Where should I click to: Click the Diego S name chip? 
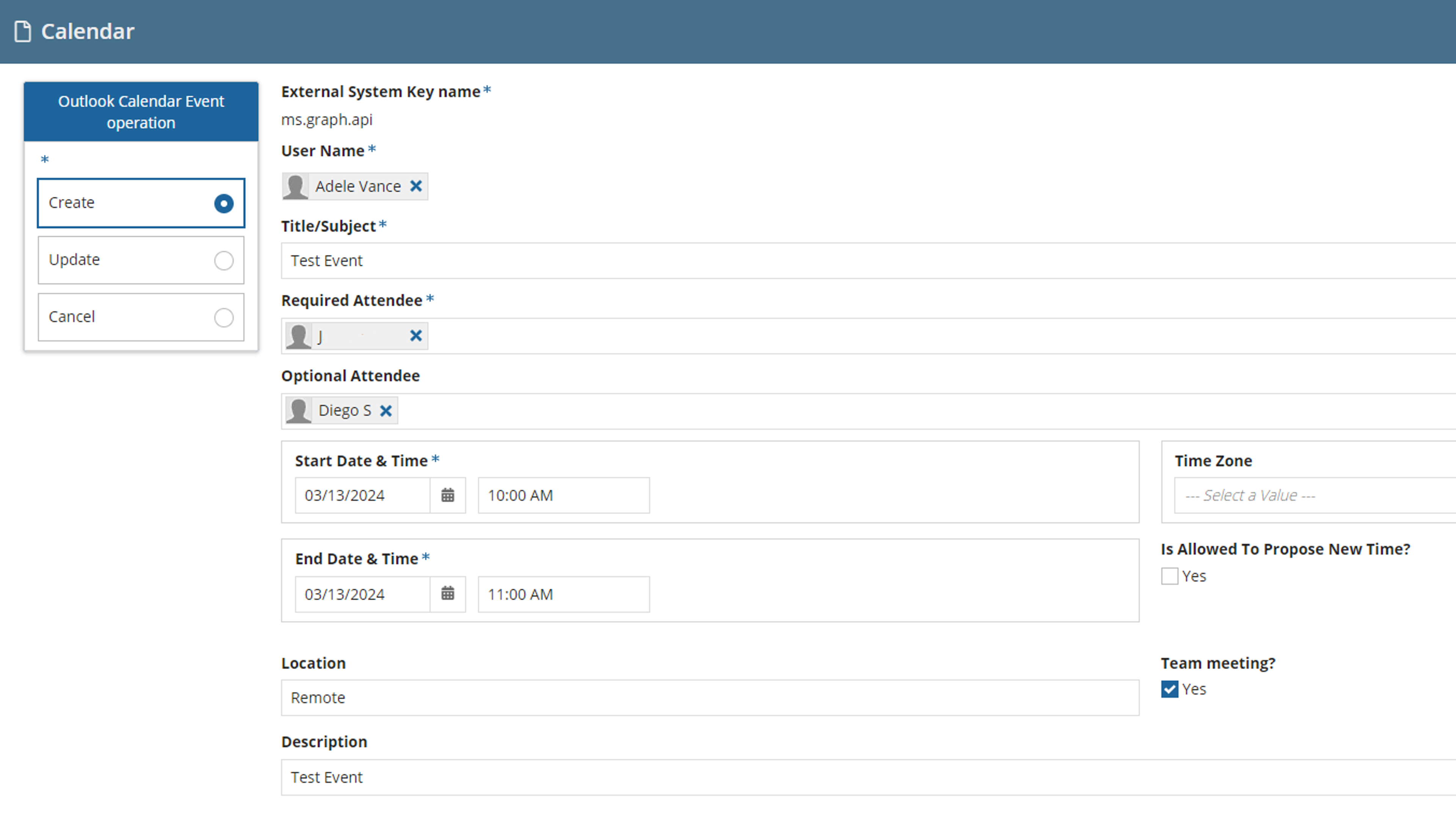point(341,410)
